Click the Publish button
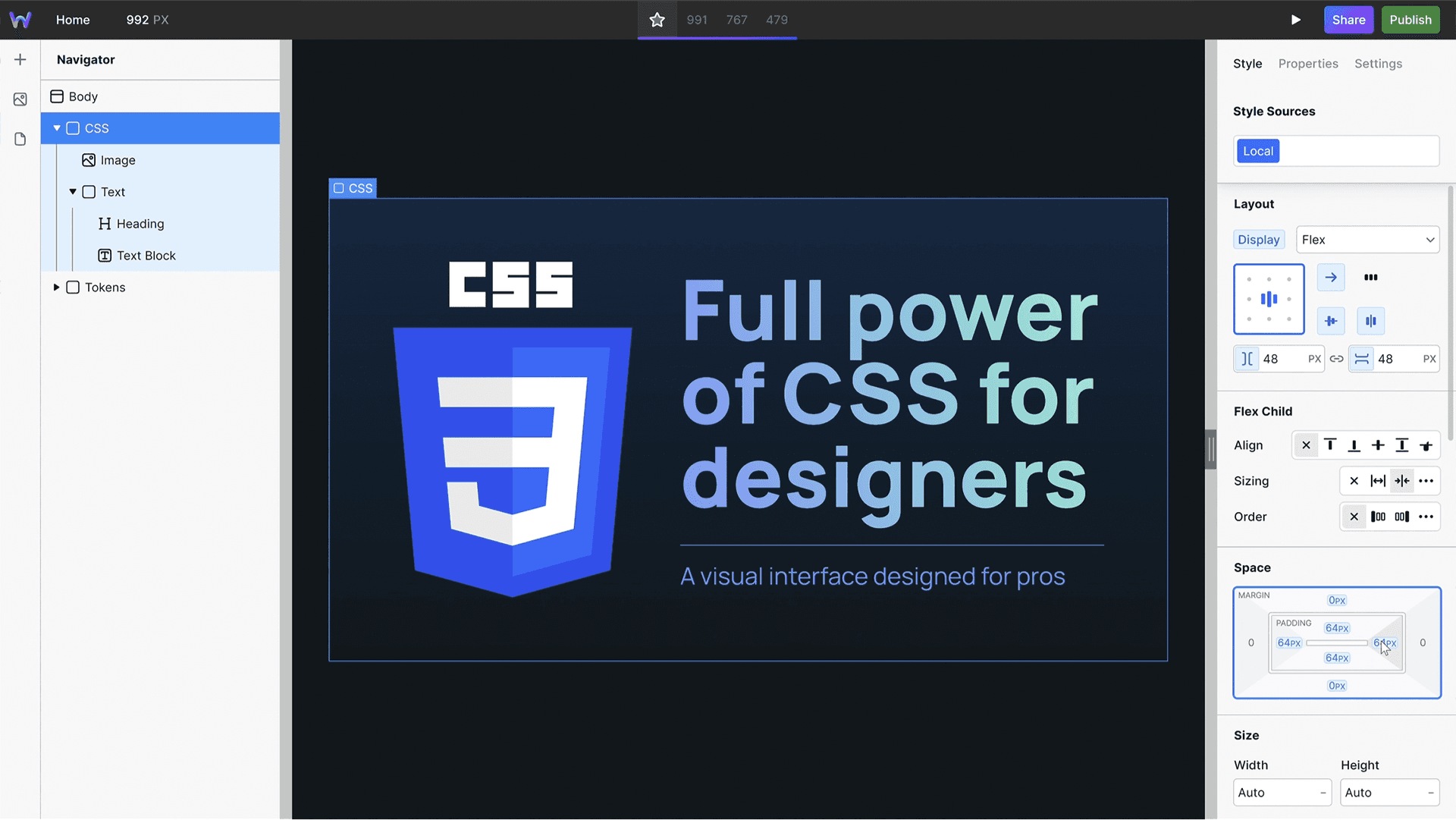This screenshot has width=1456, height=820. pos(1410,19)
